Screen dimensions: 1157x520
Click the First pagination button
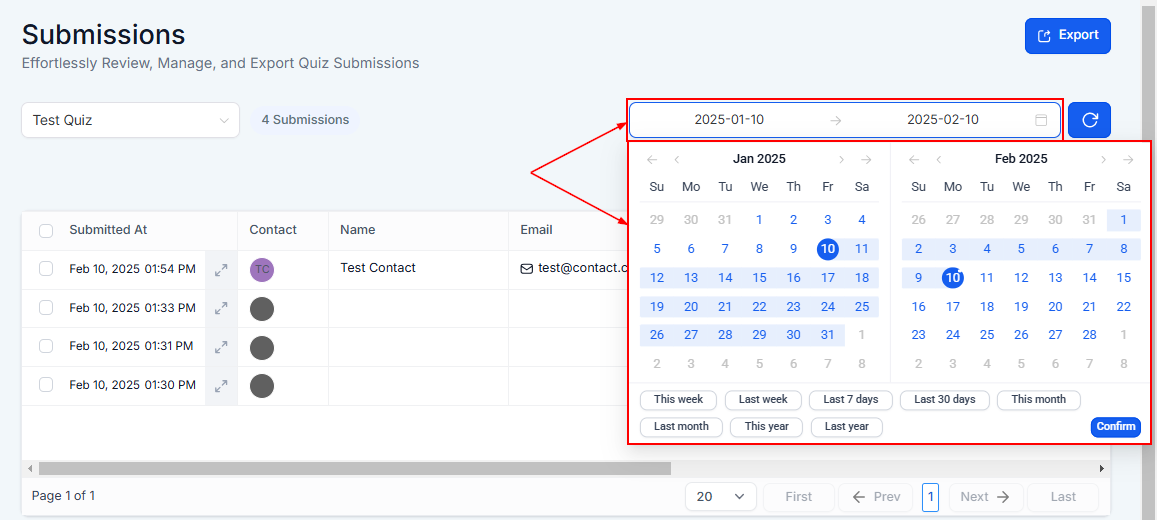point(798,497)
